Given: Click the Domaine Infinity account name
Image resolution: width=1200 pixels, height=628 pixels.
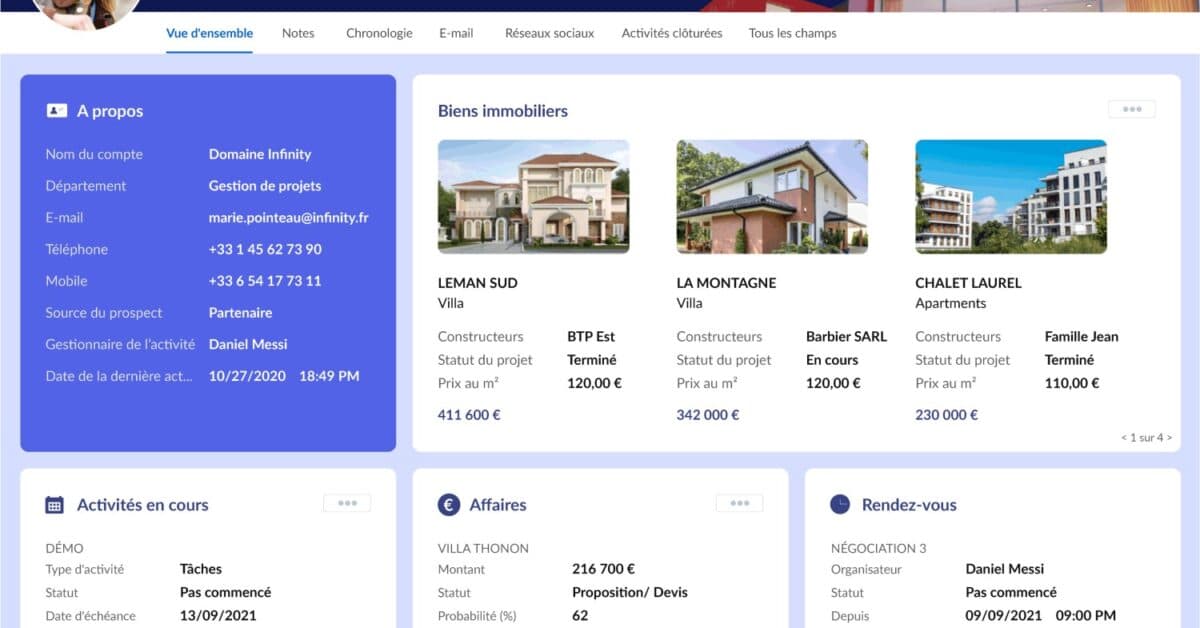Looking at the screenshot, I should (260, 154).
